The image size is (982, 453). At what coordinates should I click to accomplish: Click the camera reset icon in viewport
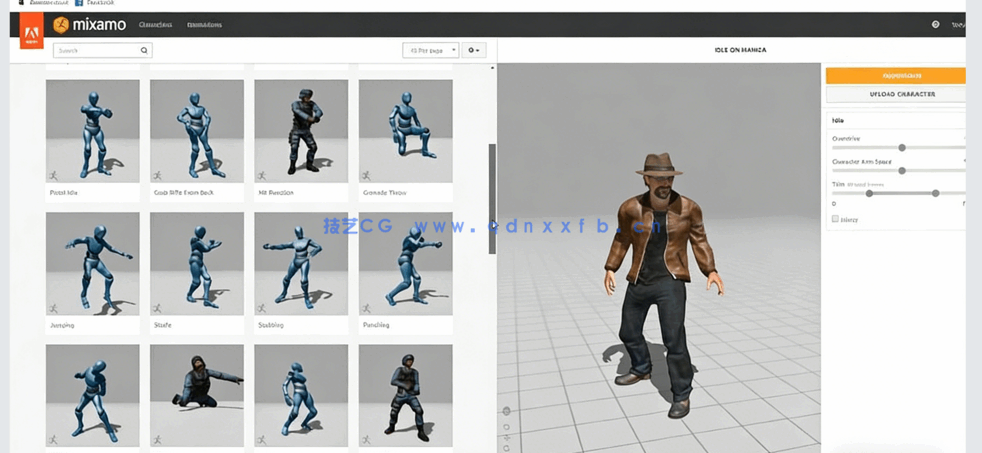pyautogui.click(x=506, y=411)
